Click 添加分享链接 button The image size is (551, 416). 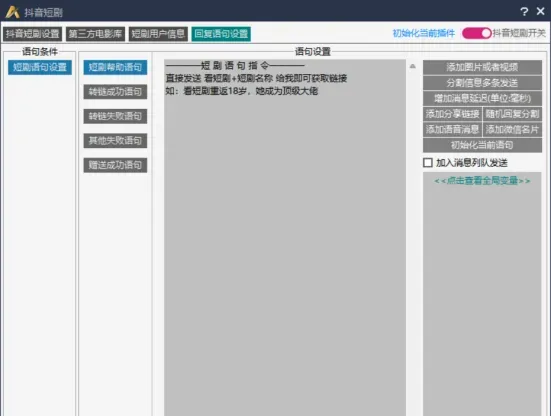(x=452, y=114)
